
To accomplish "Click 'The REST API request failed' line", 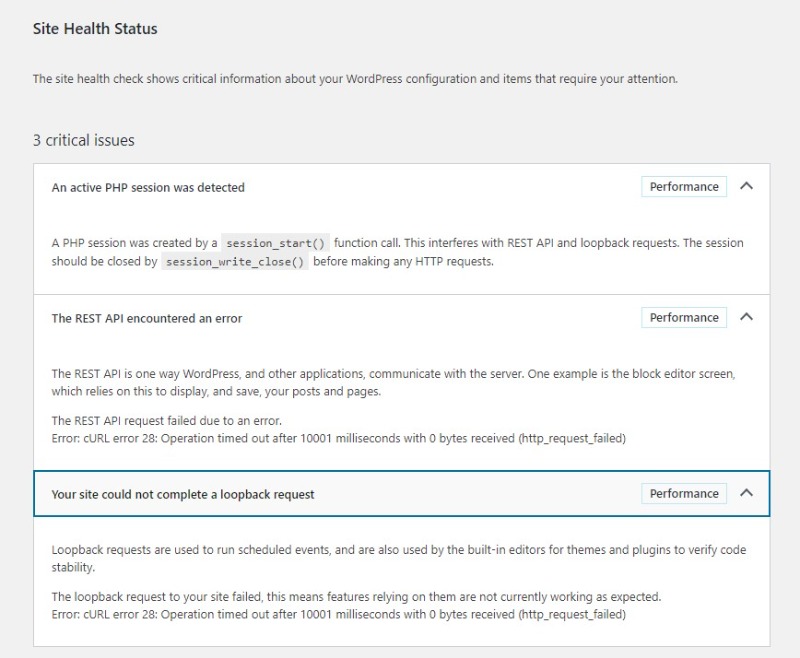I will 166,421.
